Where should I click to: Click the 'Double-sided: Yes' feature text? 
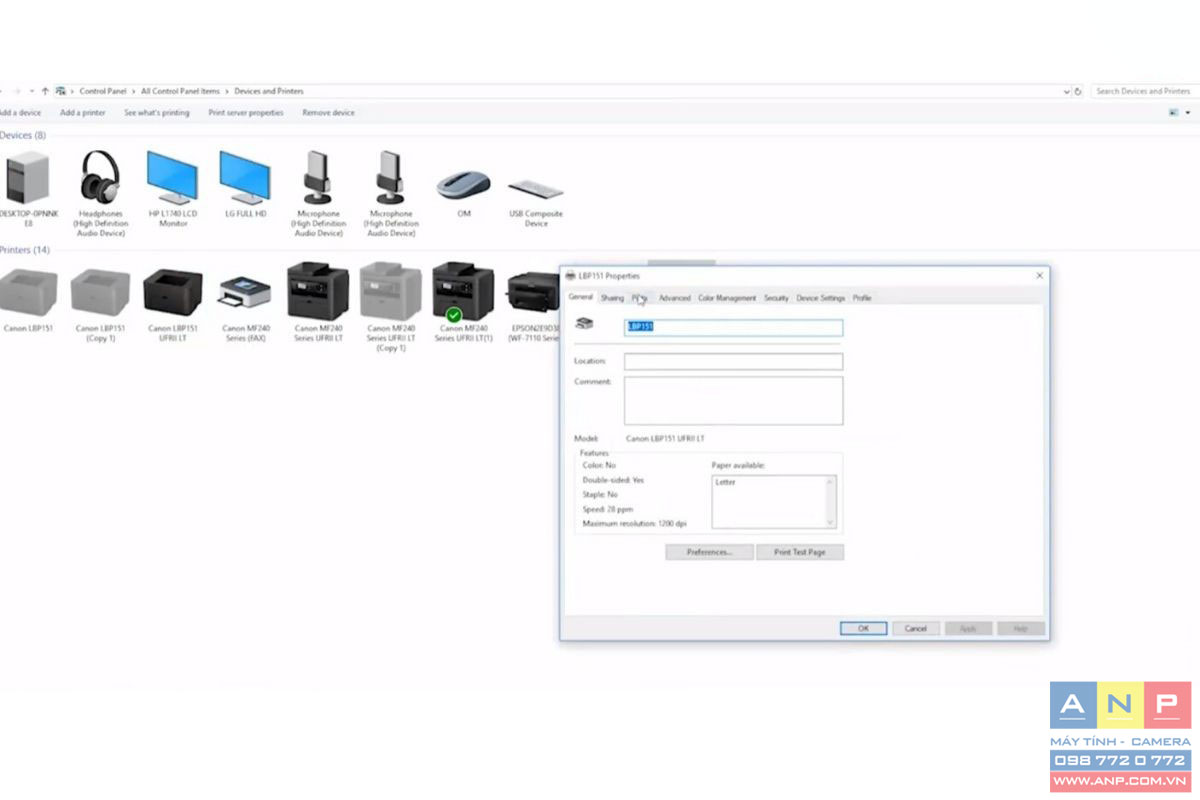pos(613,480)
